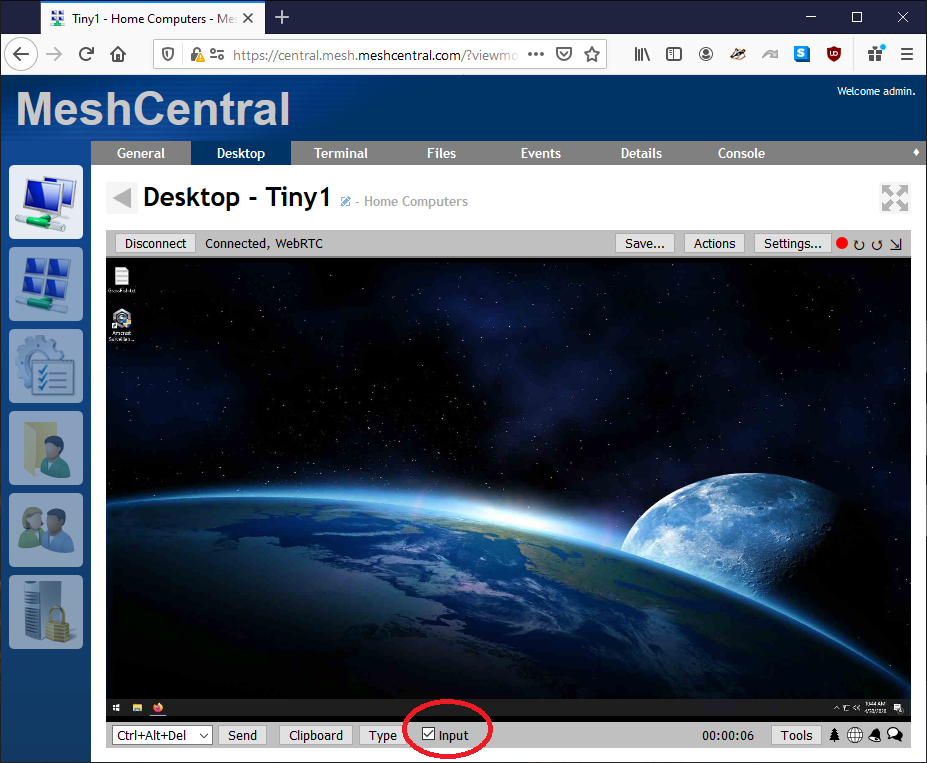This screenshot has width=927, height=763.
Task: Rotate remote view counter-clockwise icon
Action: 877,244
